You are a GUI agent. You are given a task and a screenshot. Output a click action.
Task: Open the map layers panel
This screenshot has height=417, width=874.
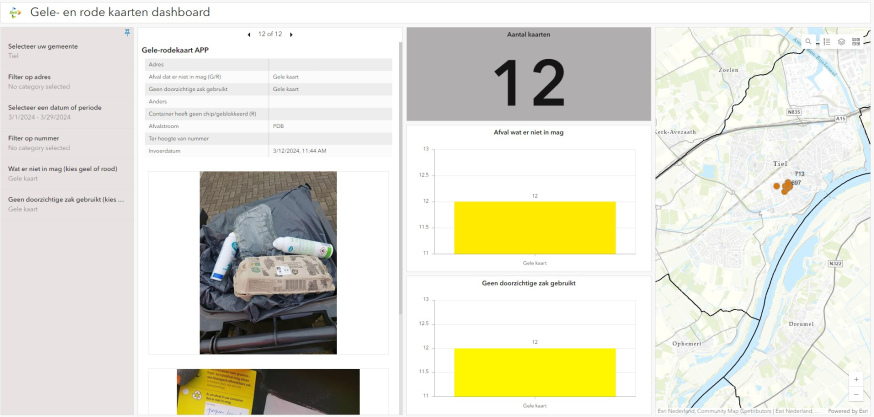(x=842, y=41)
